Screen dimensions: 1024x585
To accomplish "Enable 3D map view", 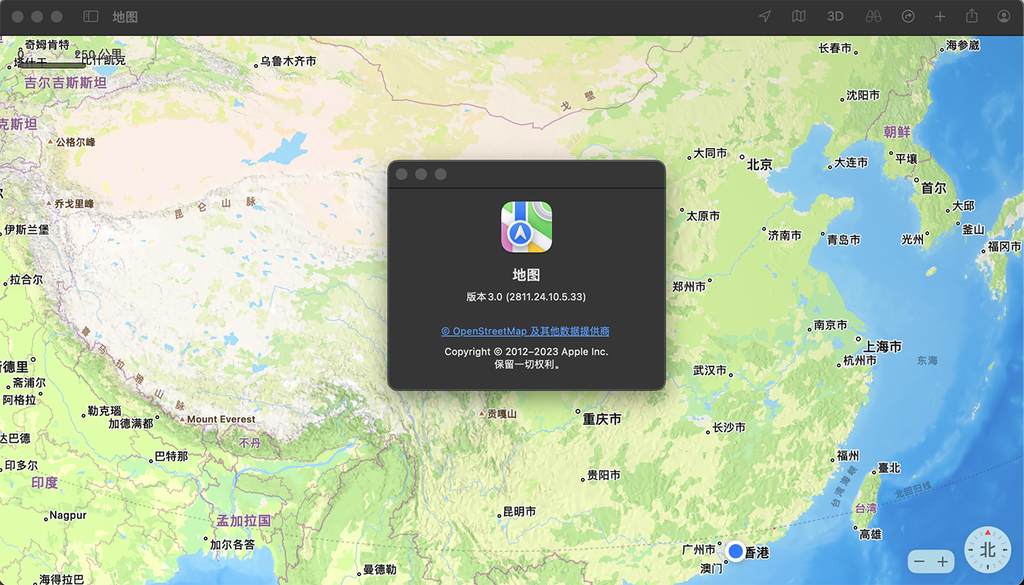I will [x=835, y=16].
